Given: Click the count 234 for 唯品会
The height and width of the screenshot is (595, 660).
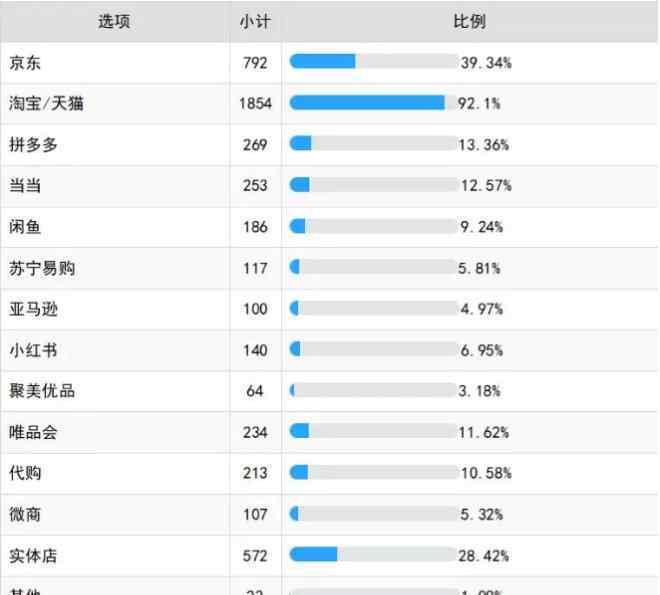Looking at the screenshot, I should point(255,432).
